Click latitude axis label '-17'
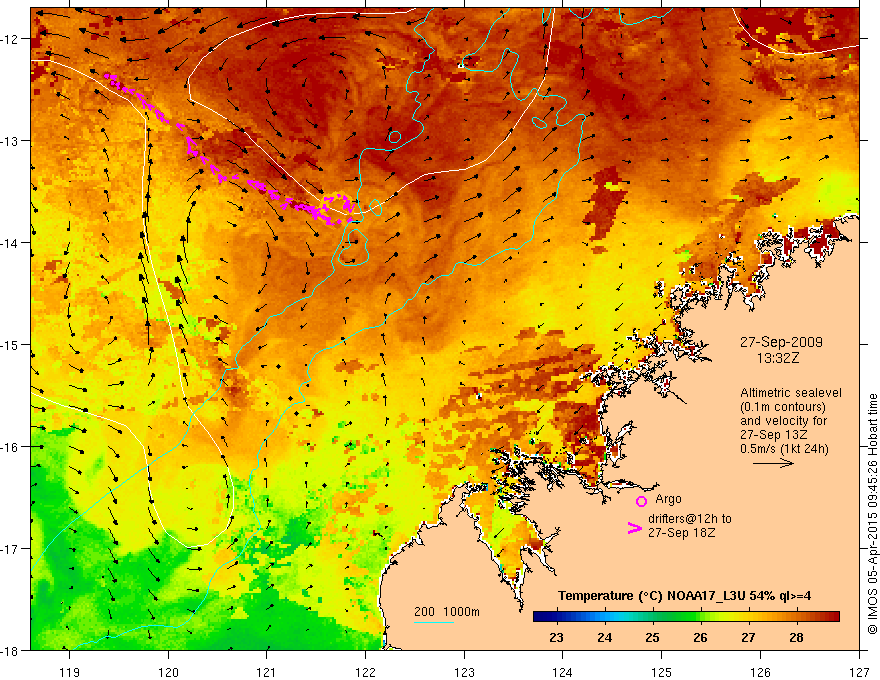The image size is (880, 680). click(11, 548)
